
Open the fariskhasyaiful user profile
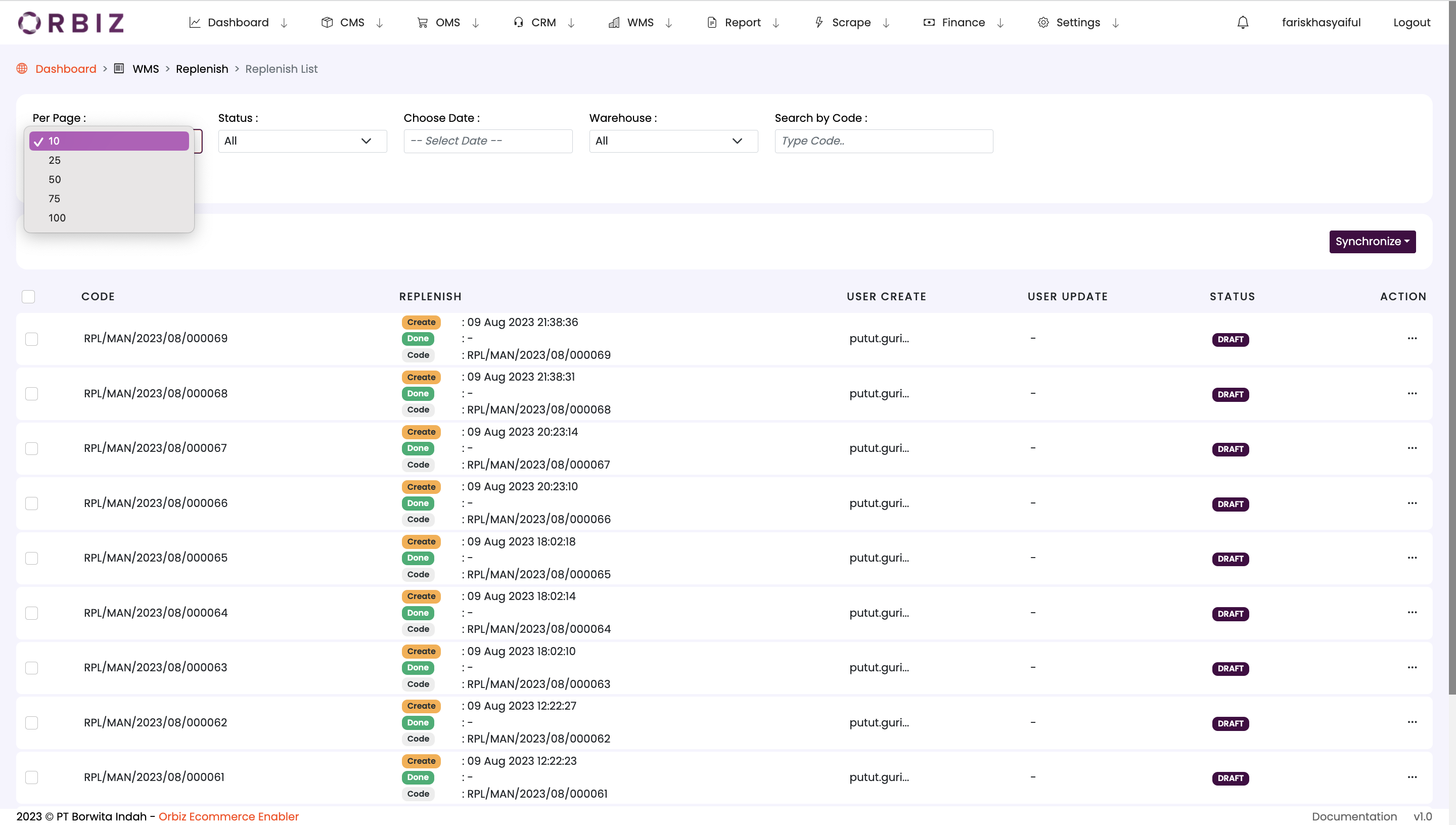1321,23
